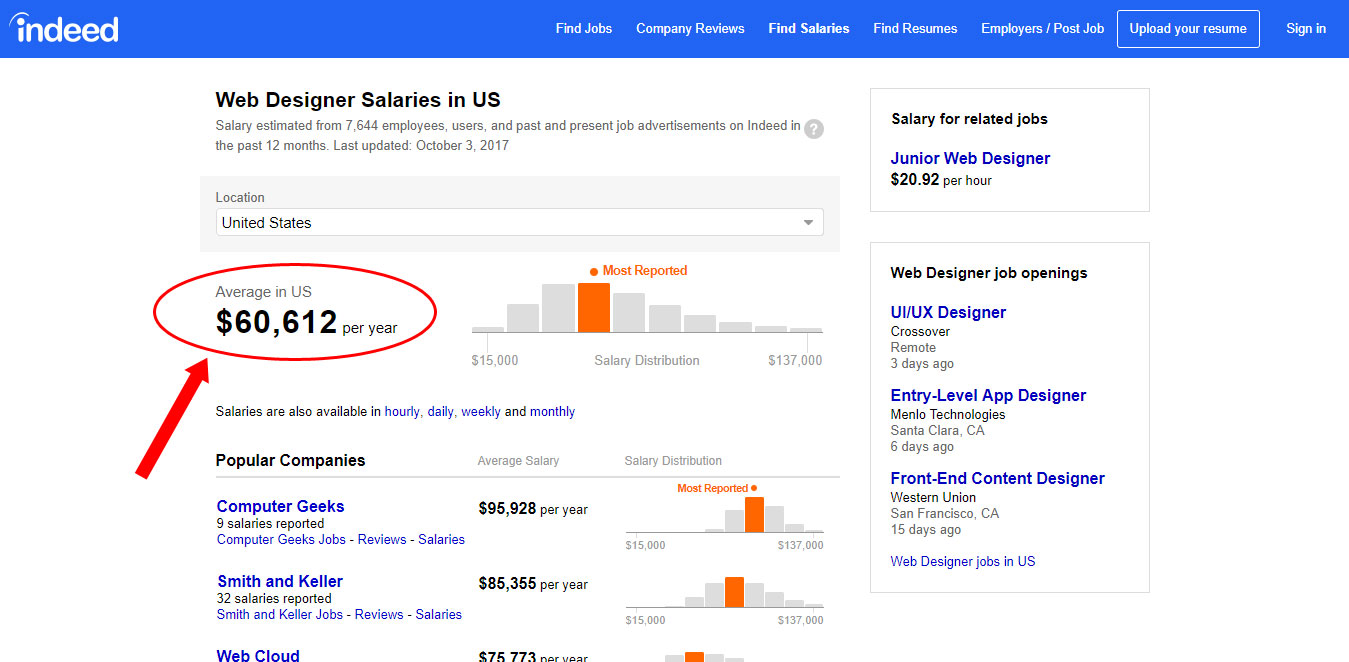Screen dimensions: 1349x662
Task: Click the 'Menlo Technologies' employer text
Action: (948, 414)
